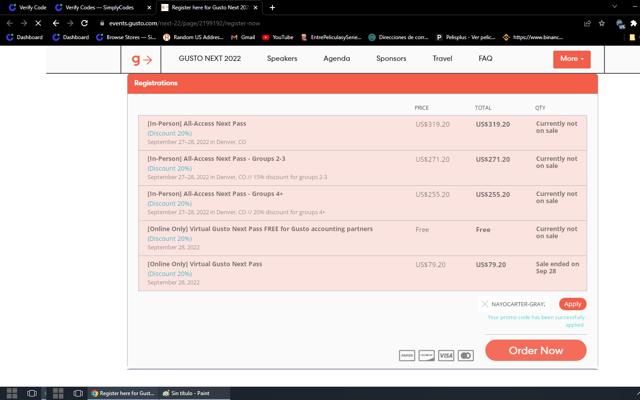Close the Register here for Gusto Next tab

[x=256, y=7]
